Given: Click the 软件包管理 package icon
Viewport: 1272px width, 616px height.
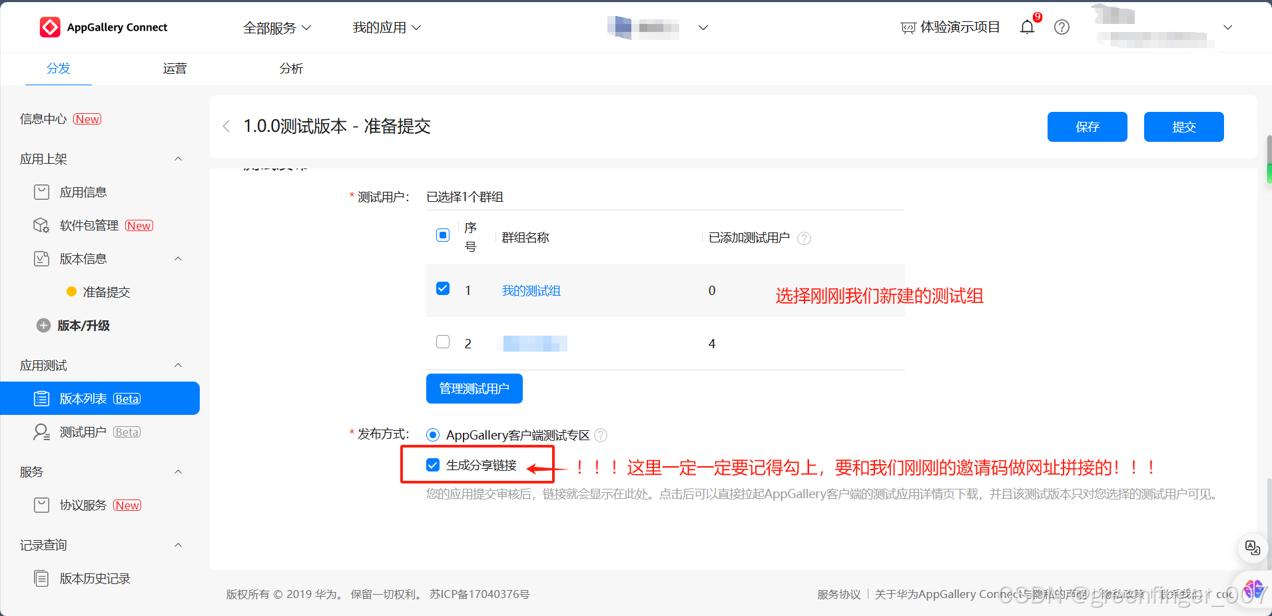Looking at the screenshot, I should (x=41, y=225).
